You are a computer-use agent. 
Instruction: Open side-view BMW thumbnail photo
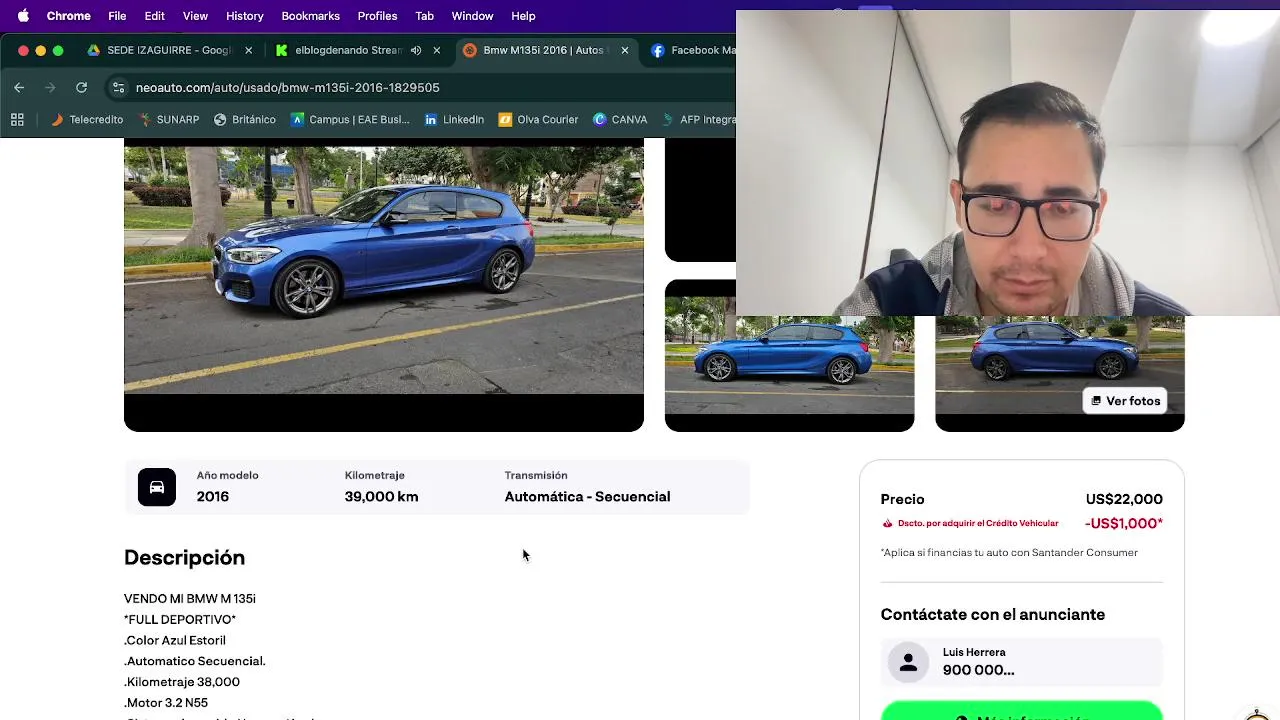pos(789,356)
